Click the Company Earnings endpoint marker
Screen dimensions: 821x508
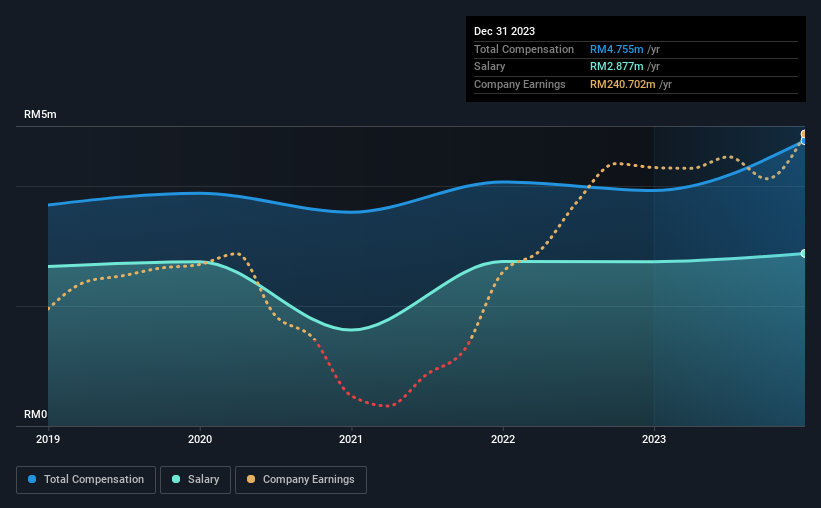point(804,134)
